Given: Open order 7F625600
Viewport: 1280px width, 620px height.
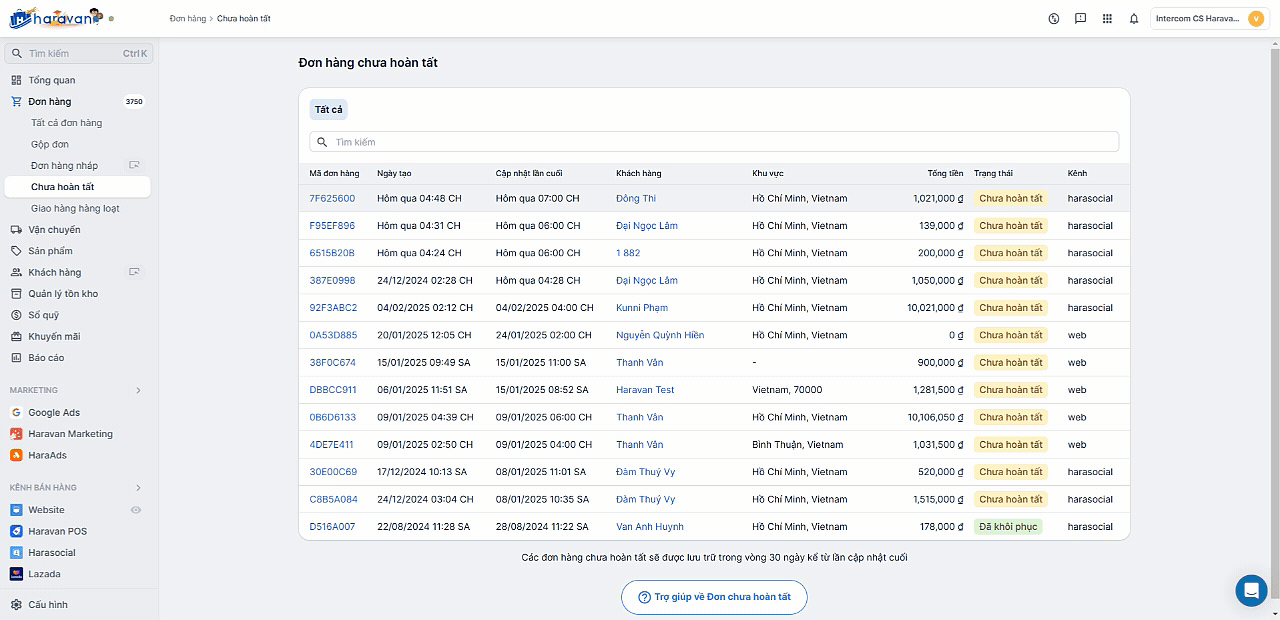Looking at the screenshot, I should 332,198.
